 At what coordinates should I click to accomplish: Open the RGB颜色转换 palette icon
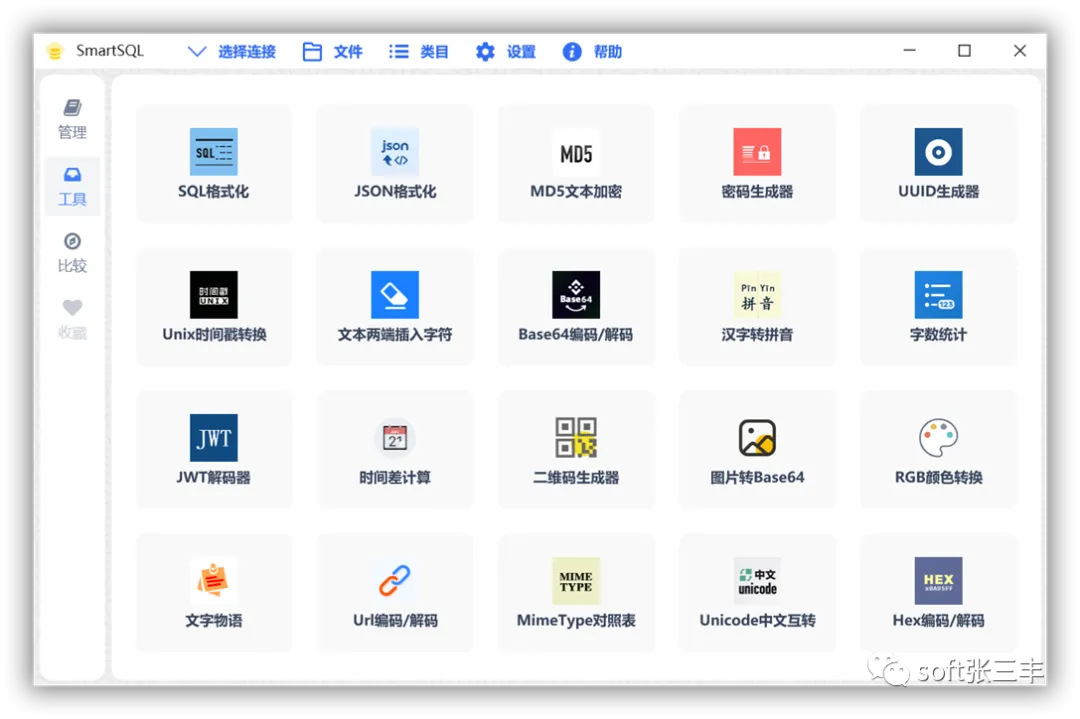938,437
